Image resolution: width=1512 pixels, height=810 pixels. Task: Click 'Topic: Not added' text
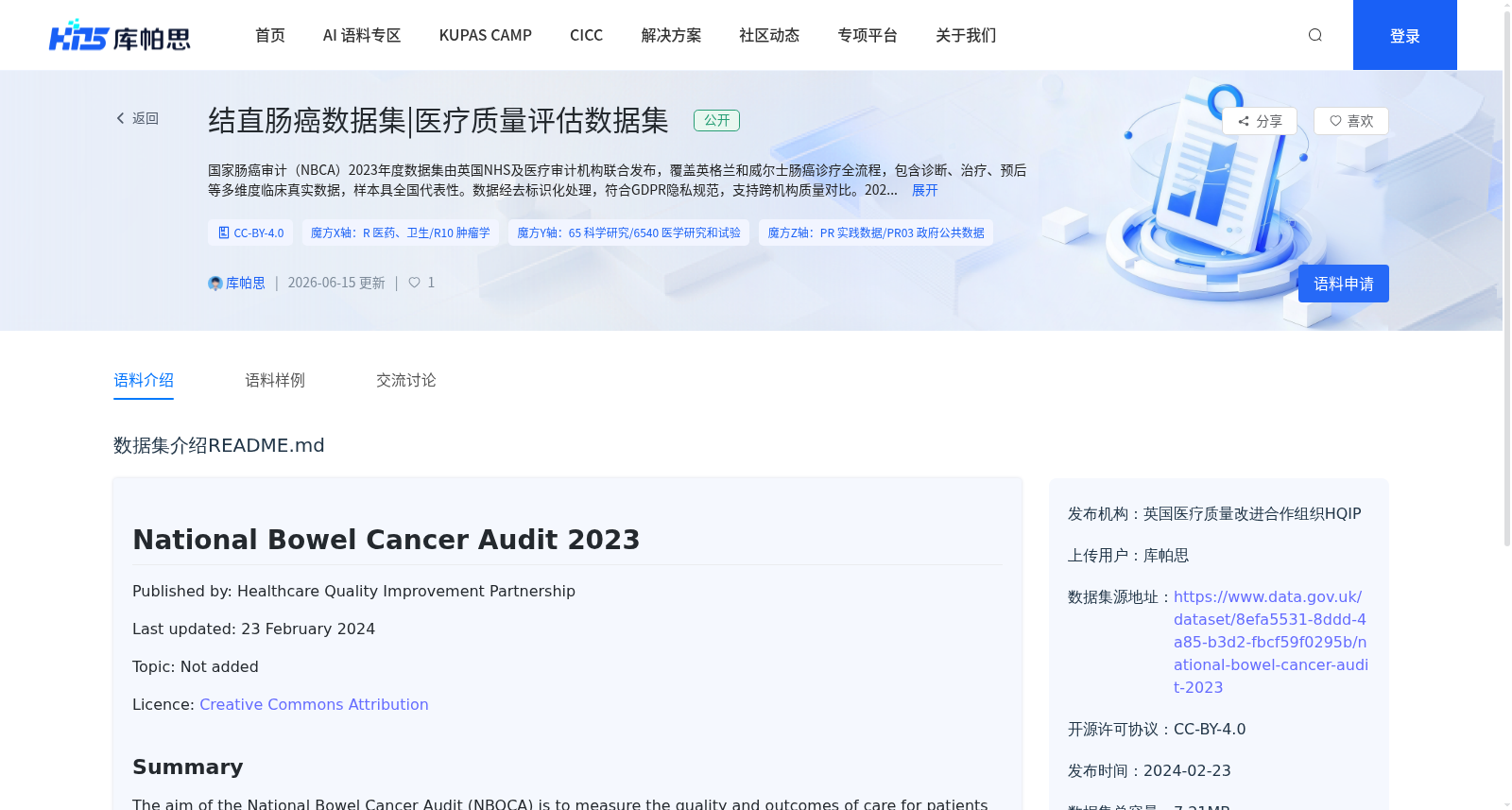196,666
